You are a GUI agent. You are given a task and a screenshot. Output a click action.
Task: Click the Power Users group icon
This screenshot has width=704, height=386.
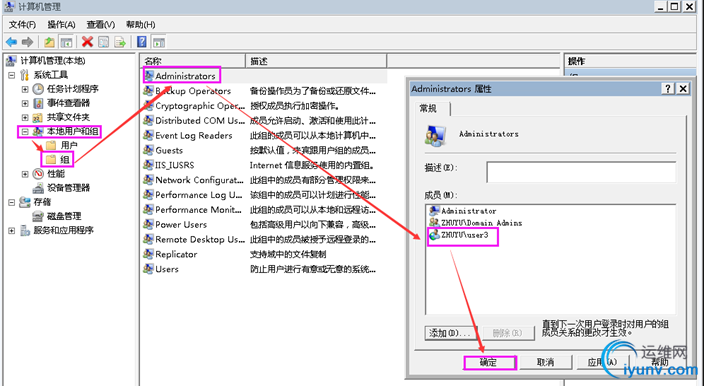[148, 224]
